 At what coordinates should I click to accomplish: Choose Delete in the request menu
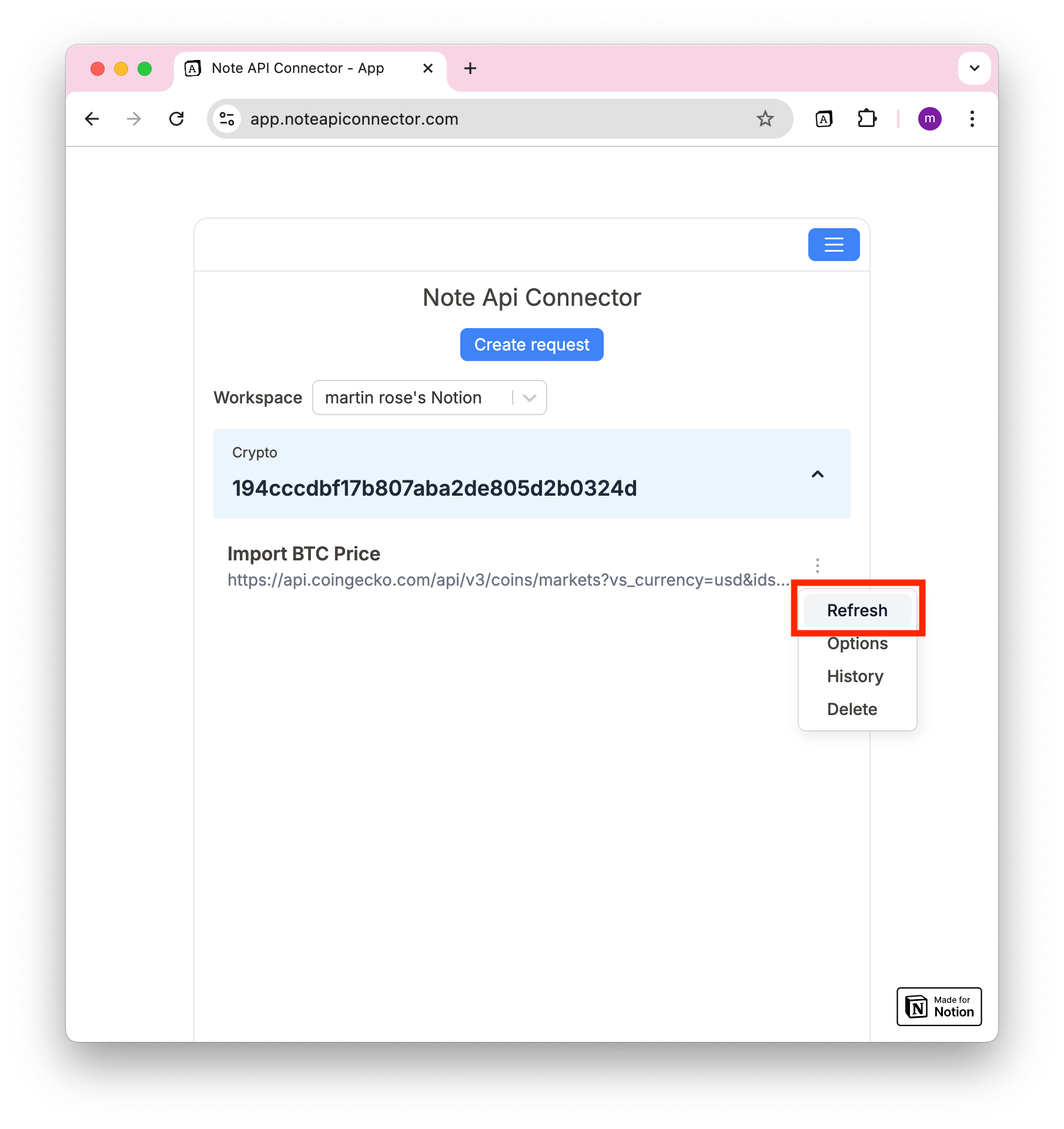click(852, 709)
